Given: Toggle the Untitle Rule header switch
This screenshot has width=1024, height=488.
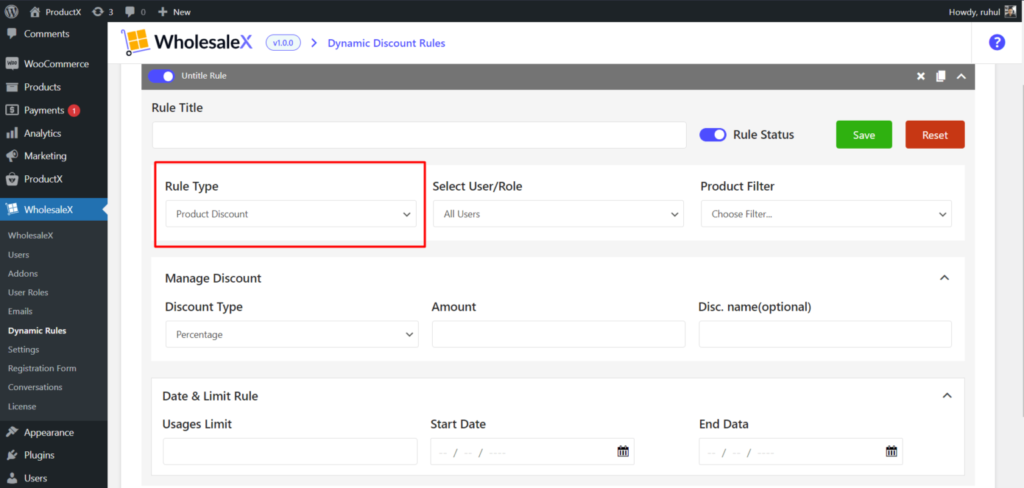Looking at the screenshot, I should [161, 76].
